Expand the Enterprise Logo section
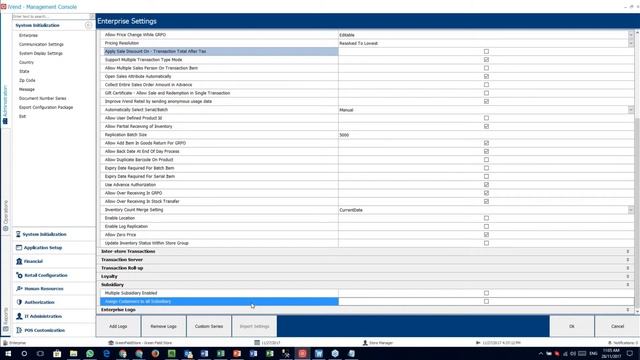 [x=628, y=310]
